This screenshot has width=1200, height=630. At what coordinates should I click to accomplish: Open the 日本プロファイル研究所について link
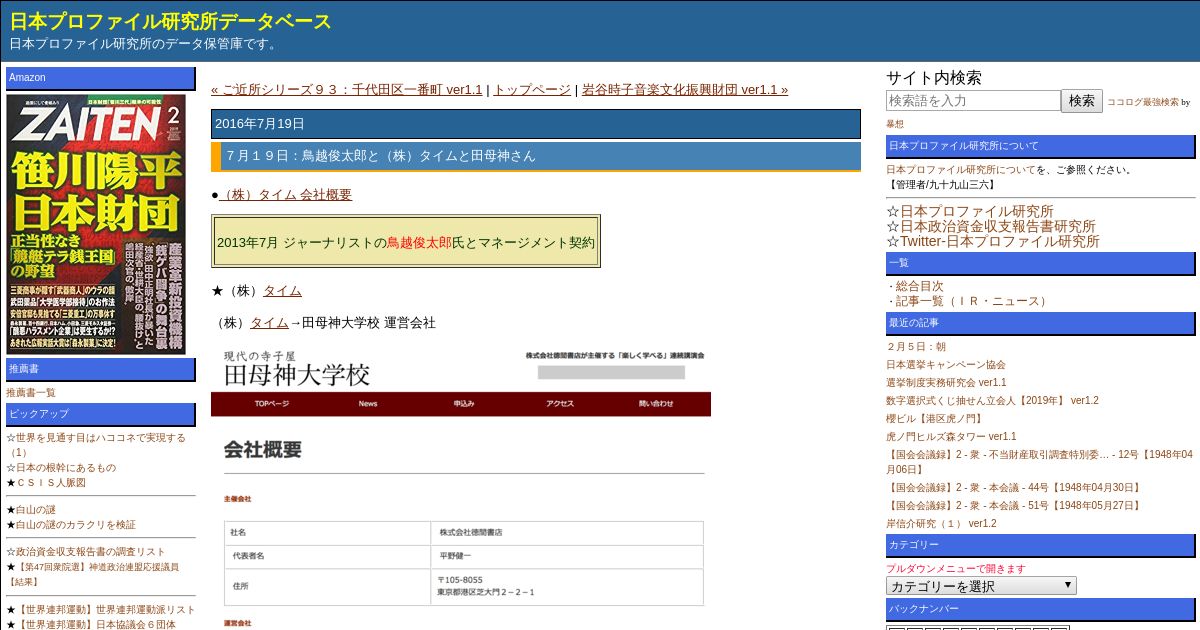(961, 170)
